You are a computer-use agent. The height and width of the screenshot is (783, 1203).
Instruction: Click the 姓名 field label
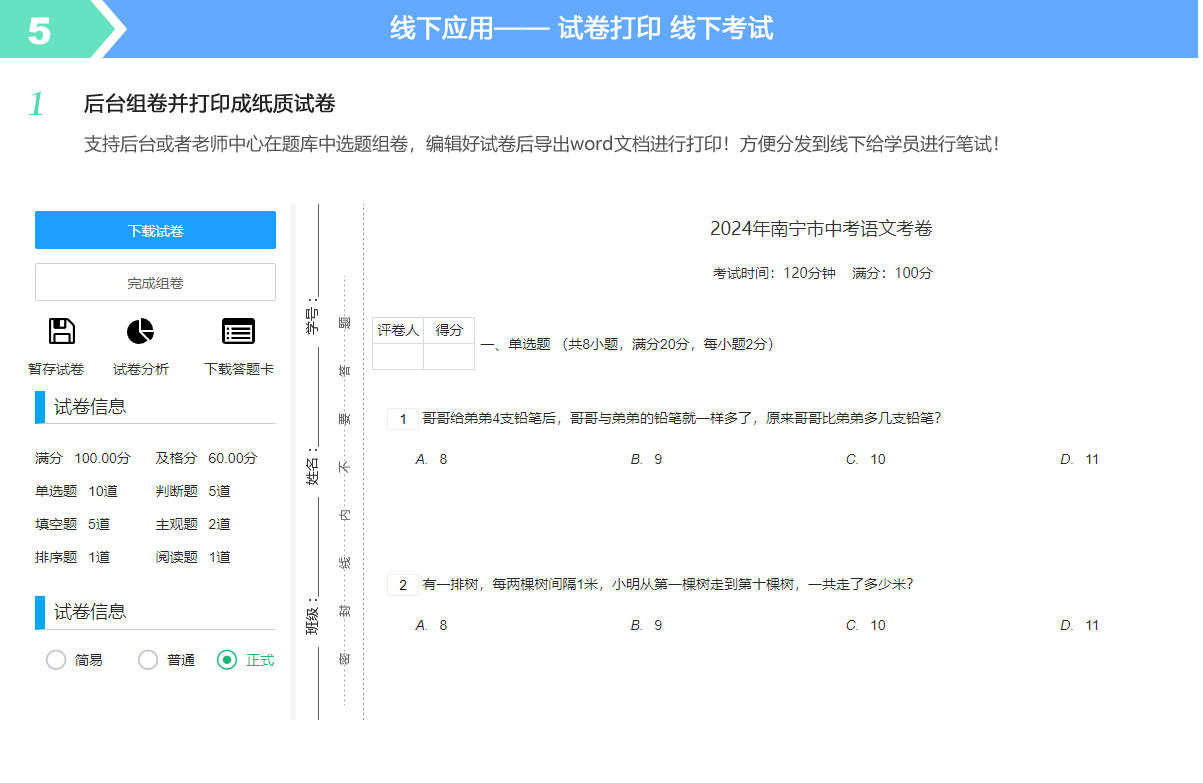(313, 467)
